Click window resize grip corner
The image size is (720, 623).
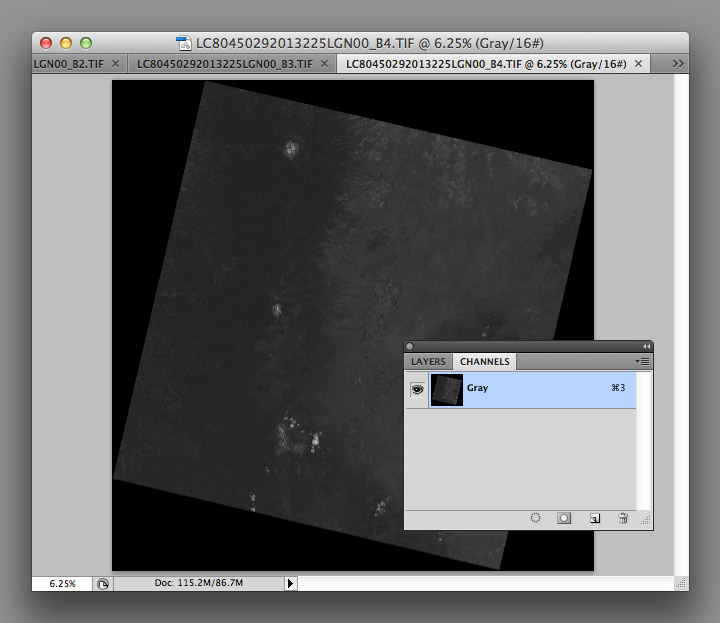681,584
